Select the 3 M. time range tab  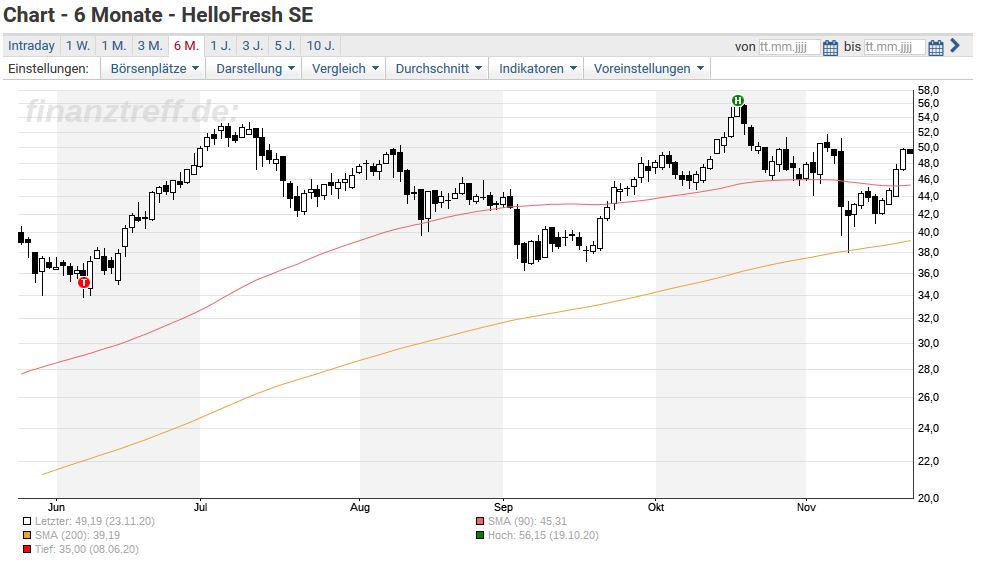click(150, 46)
